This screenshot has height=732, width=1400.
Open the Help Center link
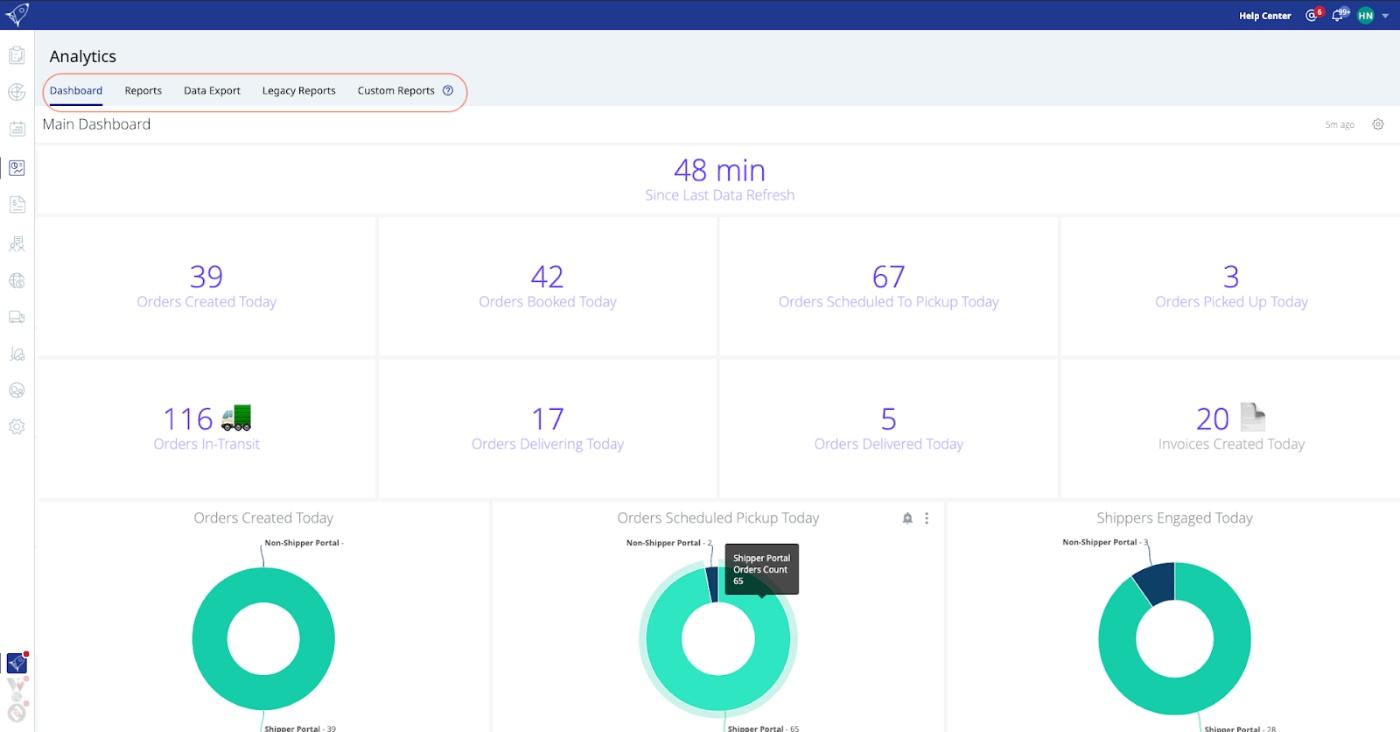(1264, 16)
